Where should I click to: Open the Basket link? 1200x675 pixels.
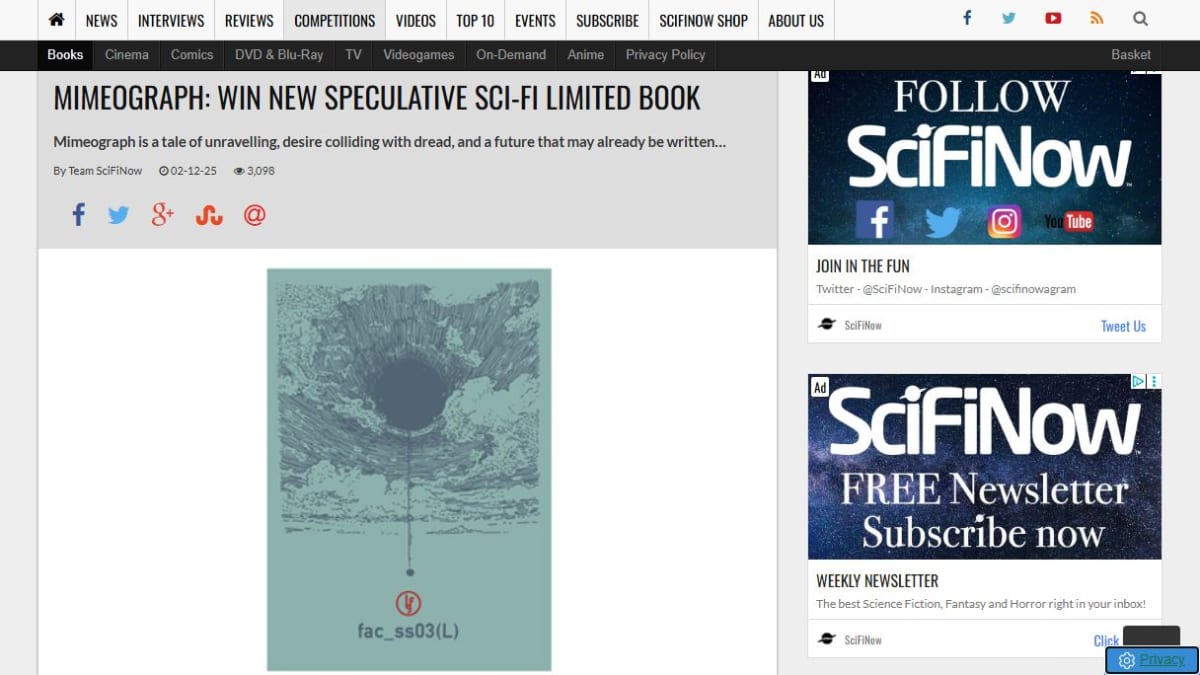coord(1131,55)
